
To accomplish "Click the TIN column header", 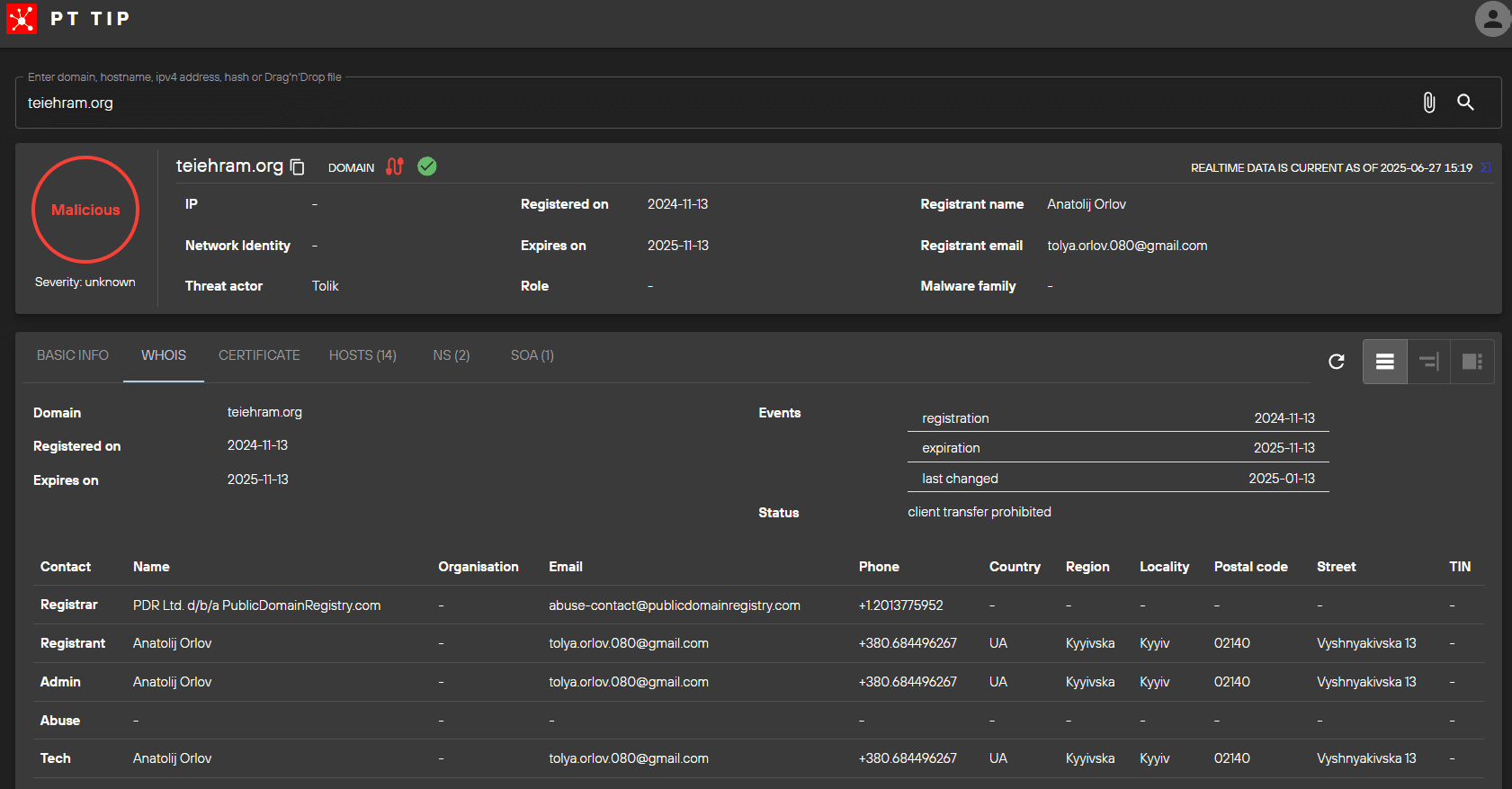I will coord(1460,567).
